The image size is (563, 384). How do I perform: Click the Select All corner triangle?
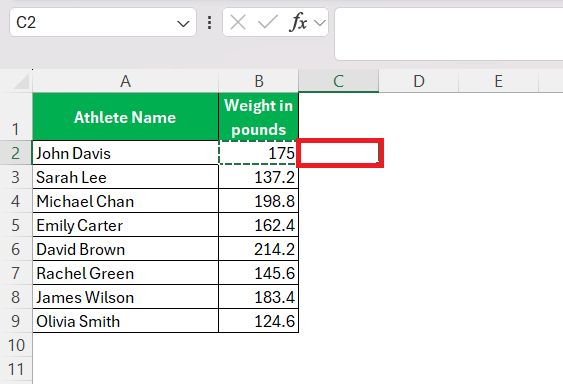click(21, 81)
